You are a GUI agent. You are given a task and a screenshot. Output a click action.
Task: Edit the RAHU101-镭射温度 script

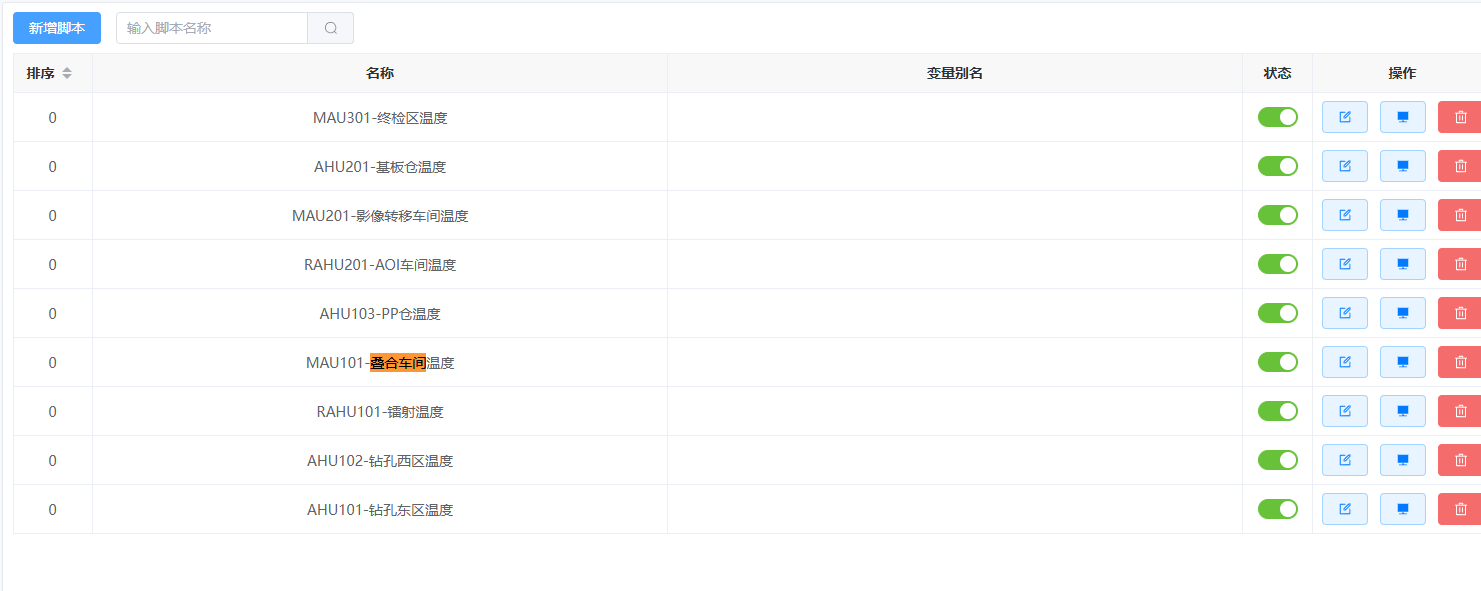point(1345,411)
